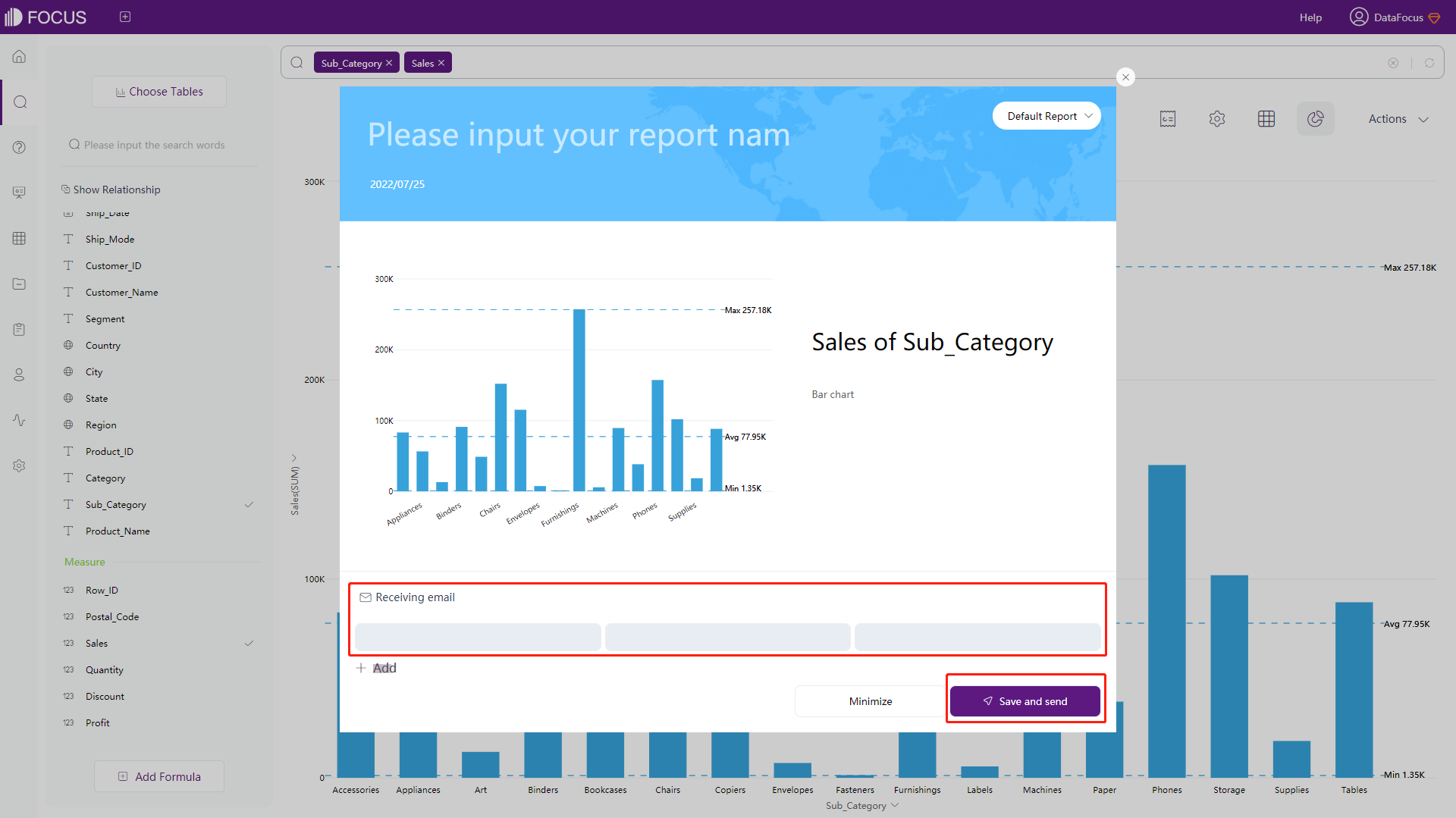1456x818 pixels.
Task: Click Add to add receiving email
Action: (376, 668)
